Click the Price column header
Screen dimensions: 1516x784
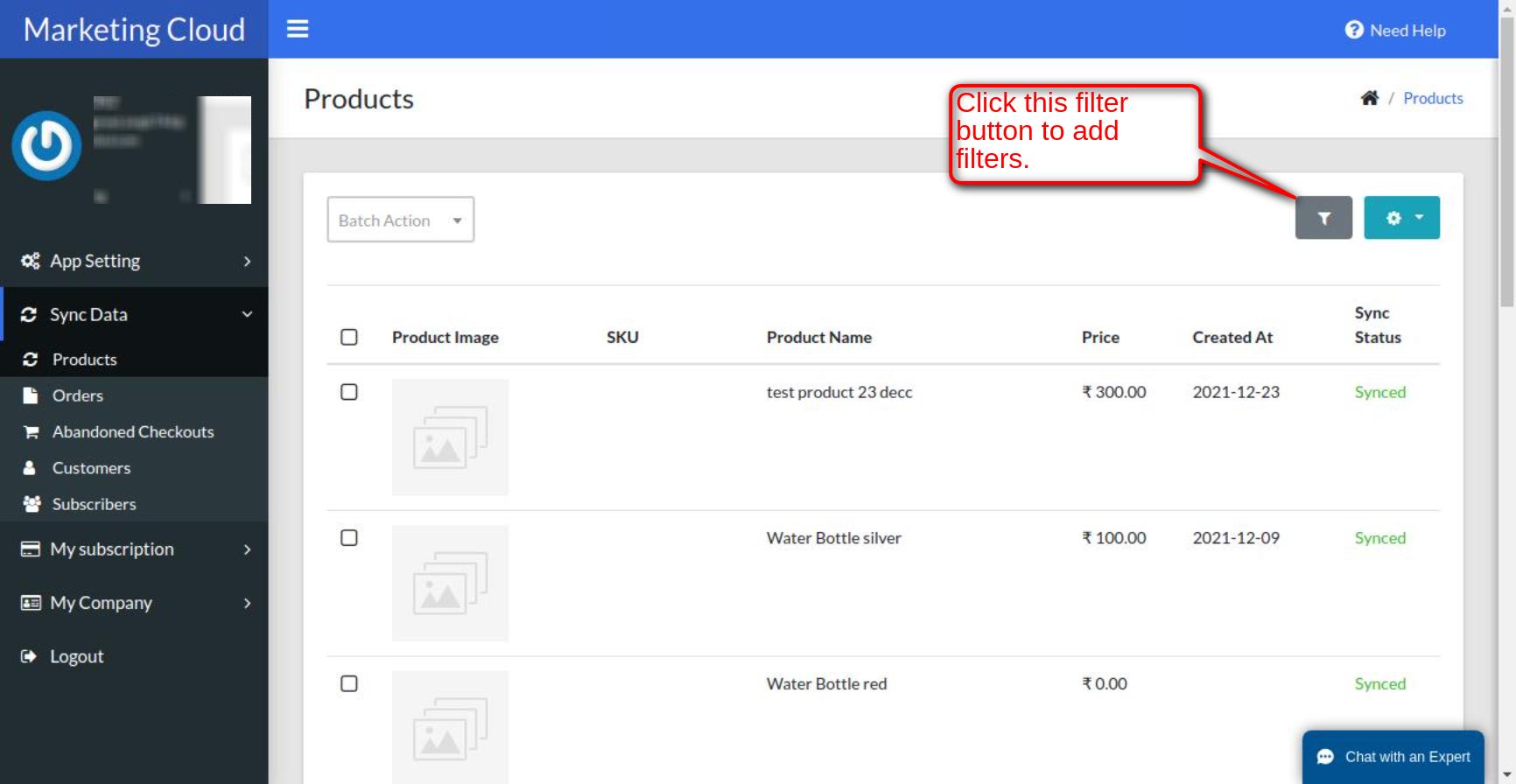pos(1100,337)
